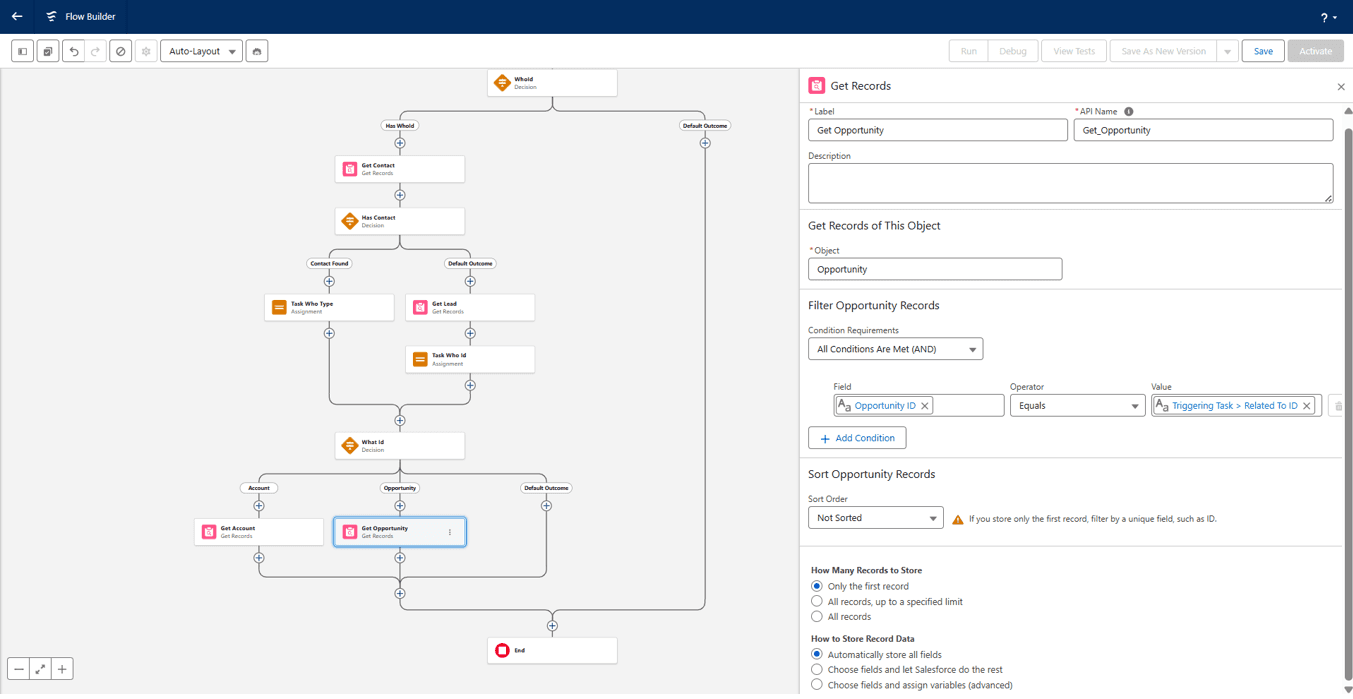1353x699 pixels.
Task: Click the Opportunity outcome label
Action: [x=400, y=488]
